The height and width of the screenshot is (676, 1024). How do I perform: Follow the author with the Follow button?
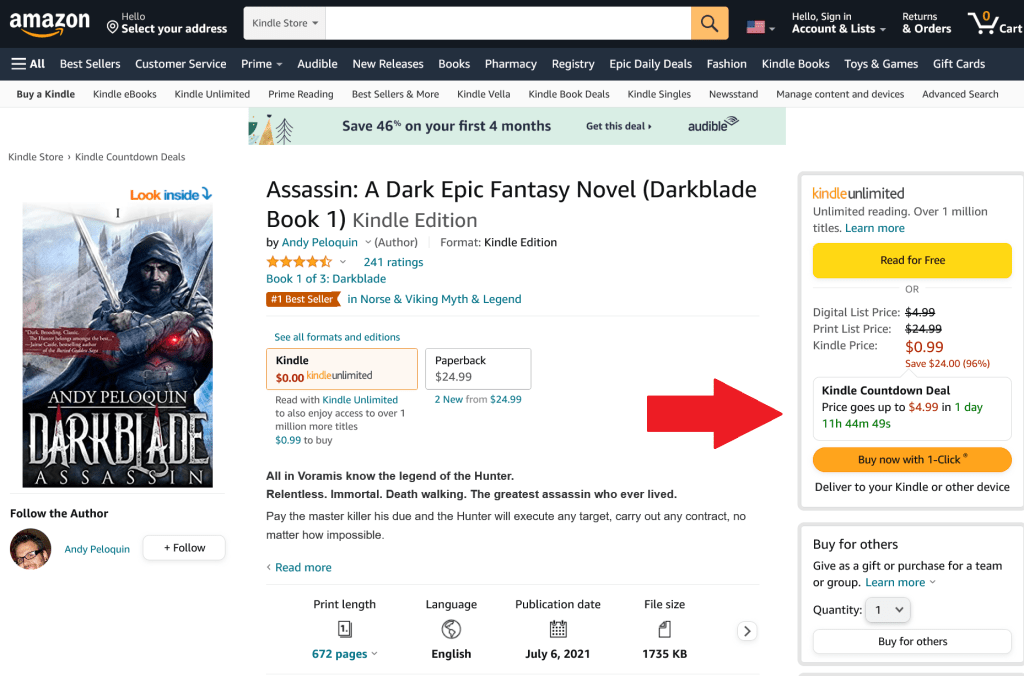pos(183,548)
